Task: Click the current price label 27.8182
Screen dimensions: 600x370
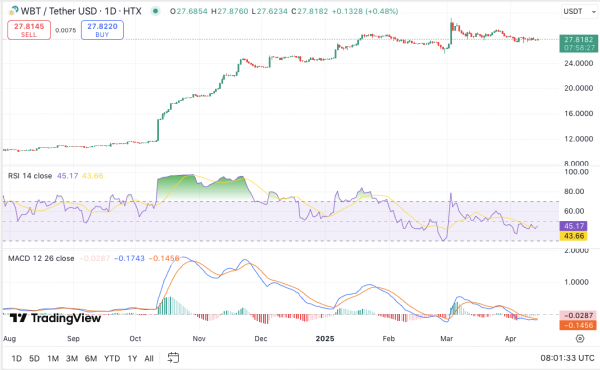Action: pyautogui.click(x=579, y=39)
